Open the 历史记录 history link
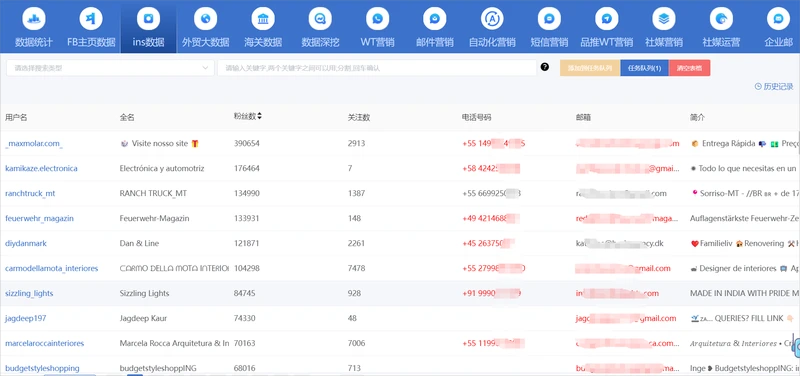800x376 pixels. pos(774,87)
